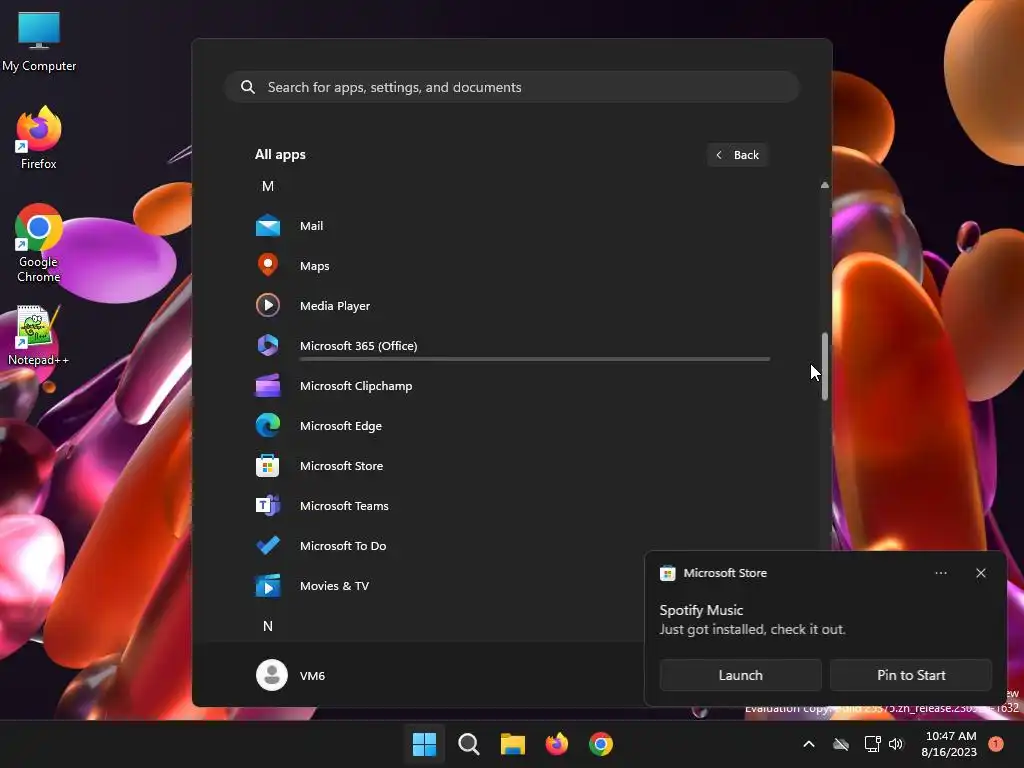Click "Microsoft Teams" text label
This screenshot has width=1024, height=768.
344,505
